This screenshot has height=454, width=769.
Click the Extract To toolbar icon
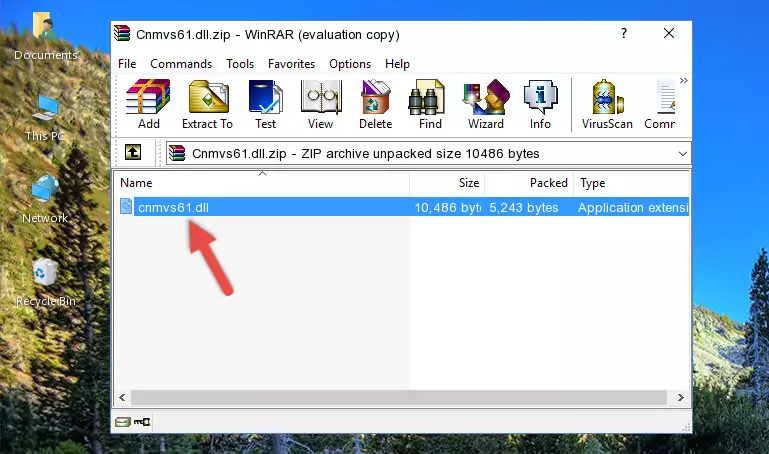(x=207, y=104)
